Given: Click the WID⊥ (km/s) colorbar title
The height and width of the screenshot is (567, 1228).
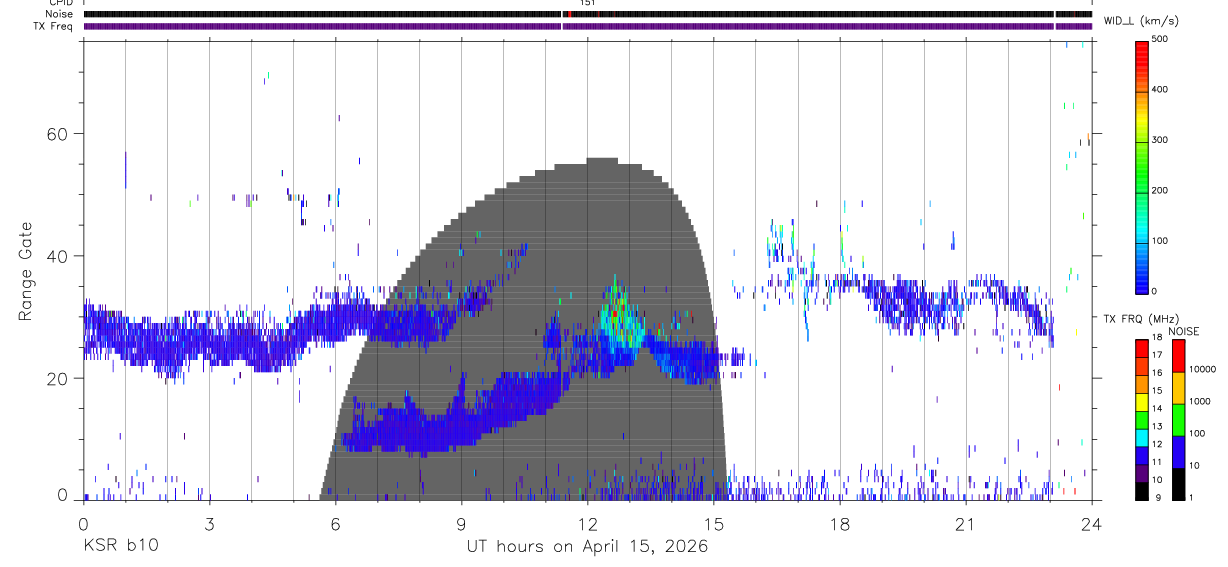Looking at the screenshot, I should pos(1141,19).
